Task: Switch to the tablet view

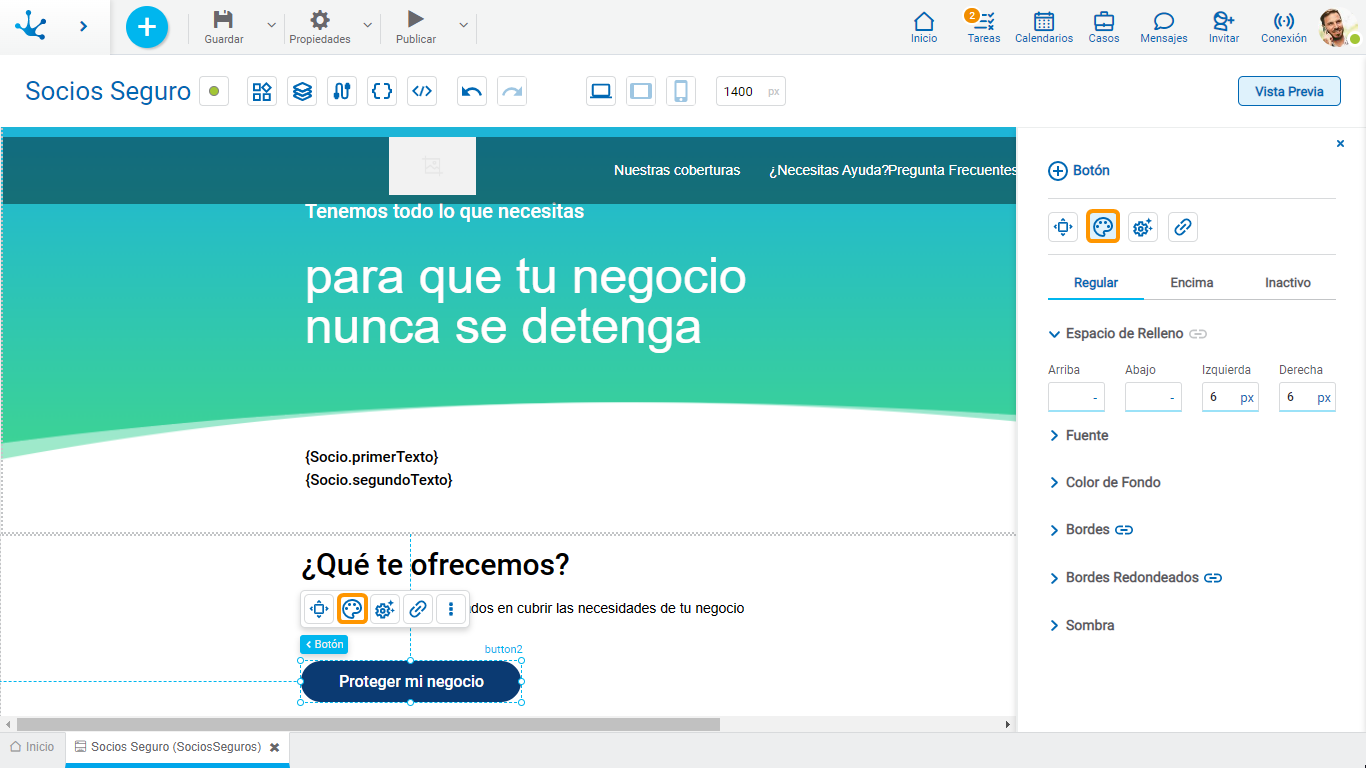Action: click(641, 91)
